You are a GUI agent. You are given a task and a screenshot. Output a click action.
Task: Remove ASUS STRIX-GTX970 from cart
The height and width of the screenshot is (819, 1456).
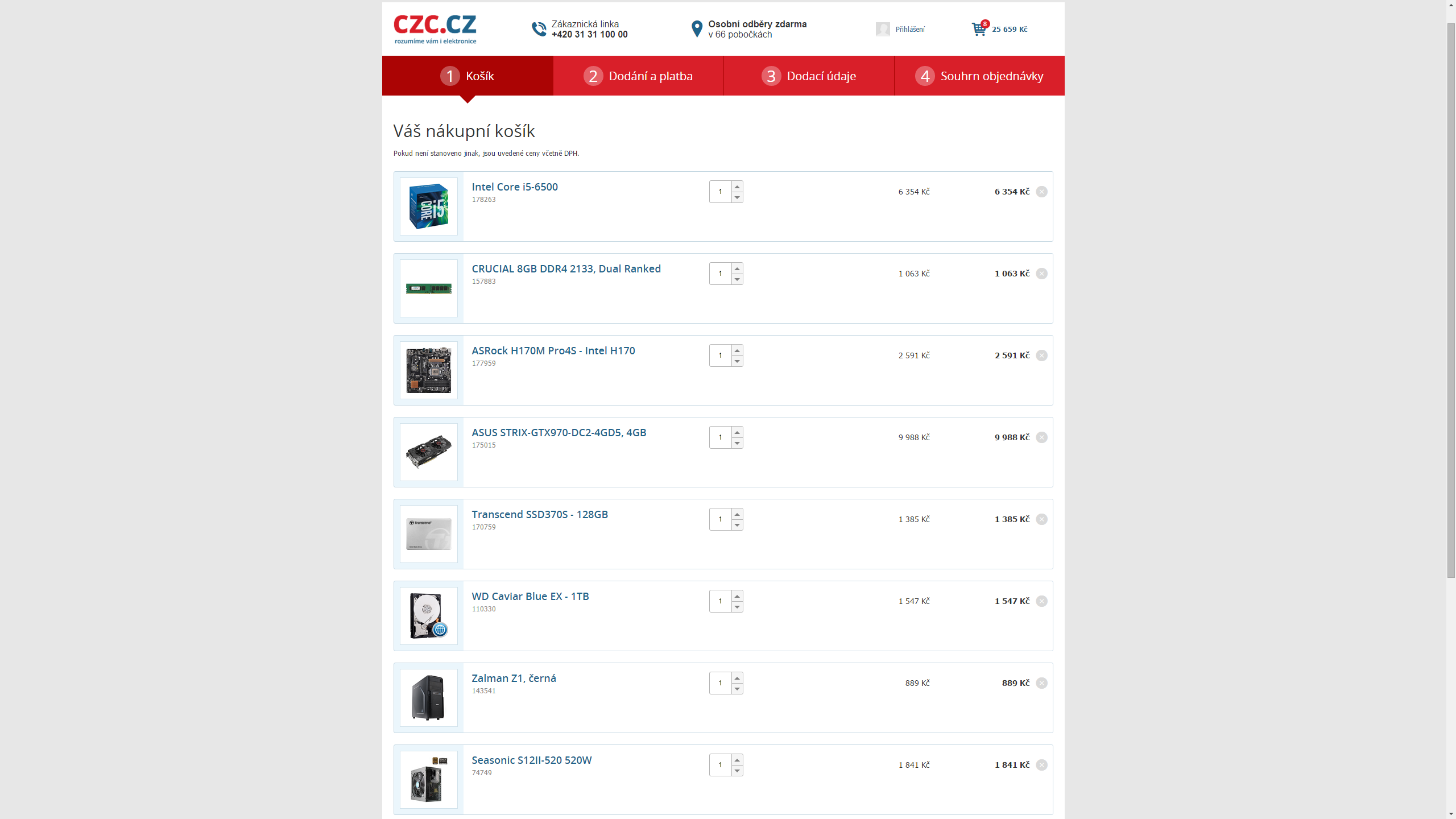(x=1041, y=437)
